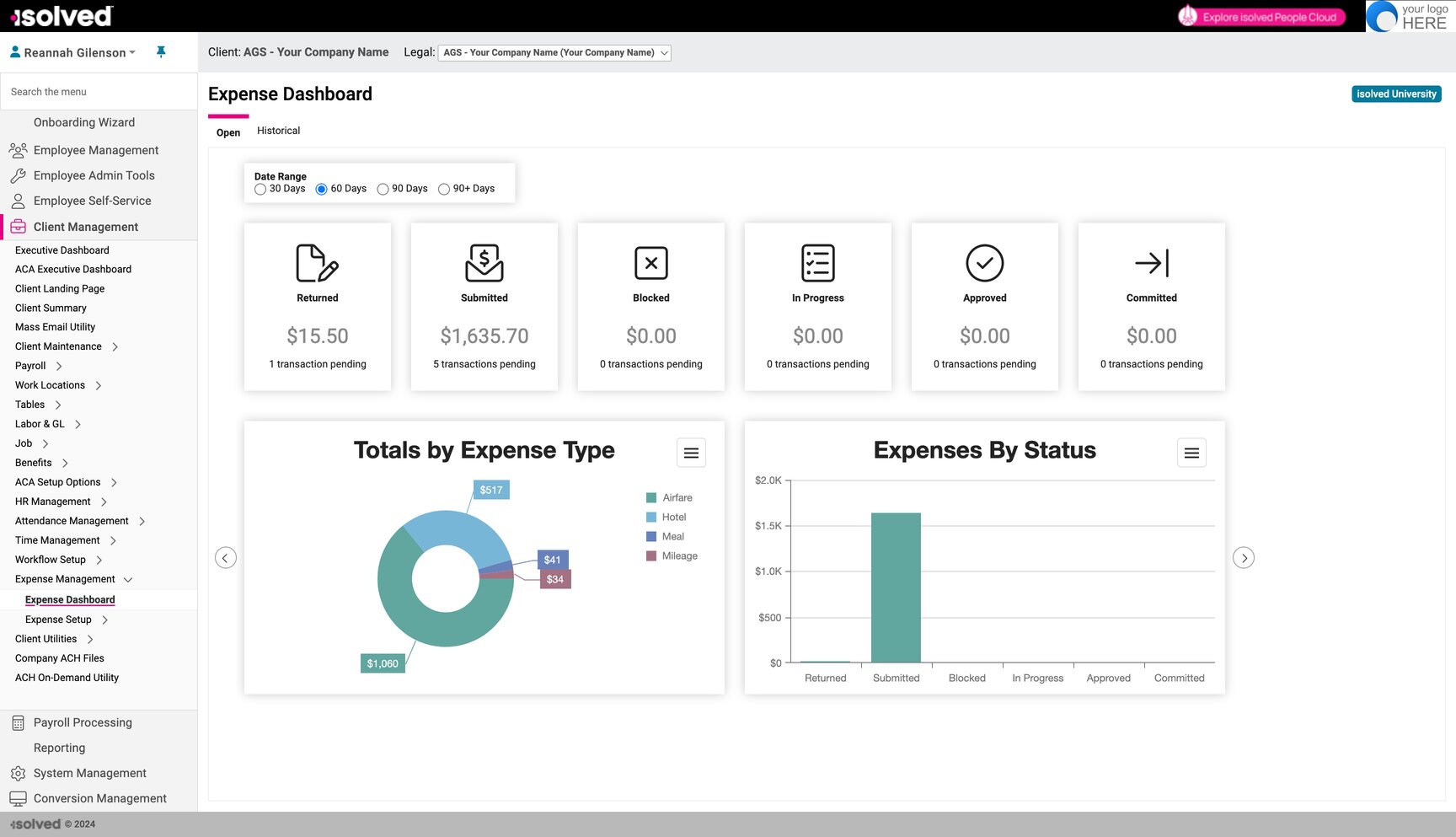Open the Returned card document-edit icon
Viewport: 1456px width, 837px height.
pos(318,263)
